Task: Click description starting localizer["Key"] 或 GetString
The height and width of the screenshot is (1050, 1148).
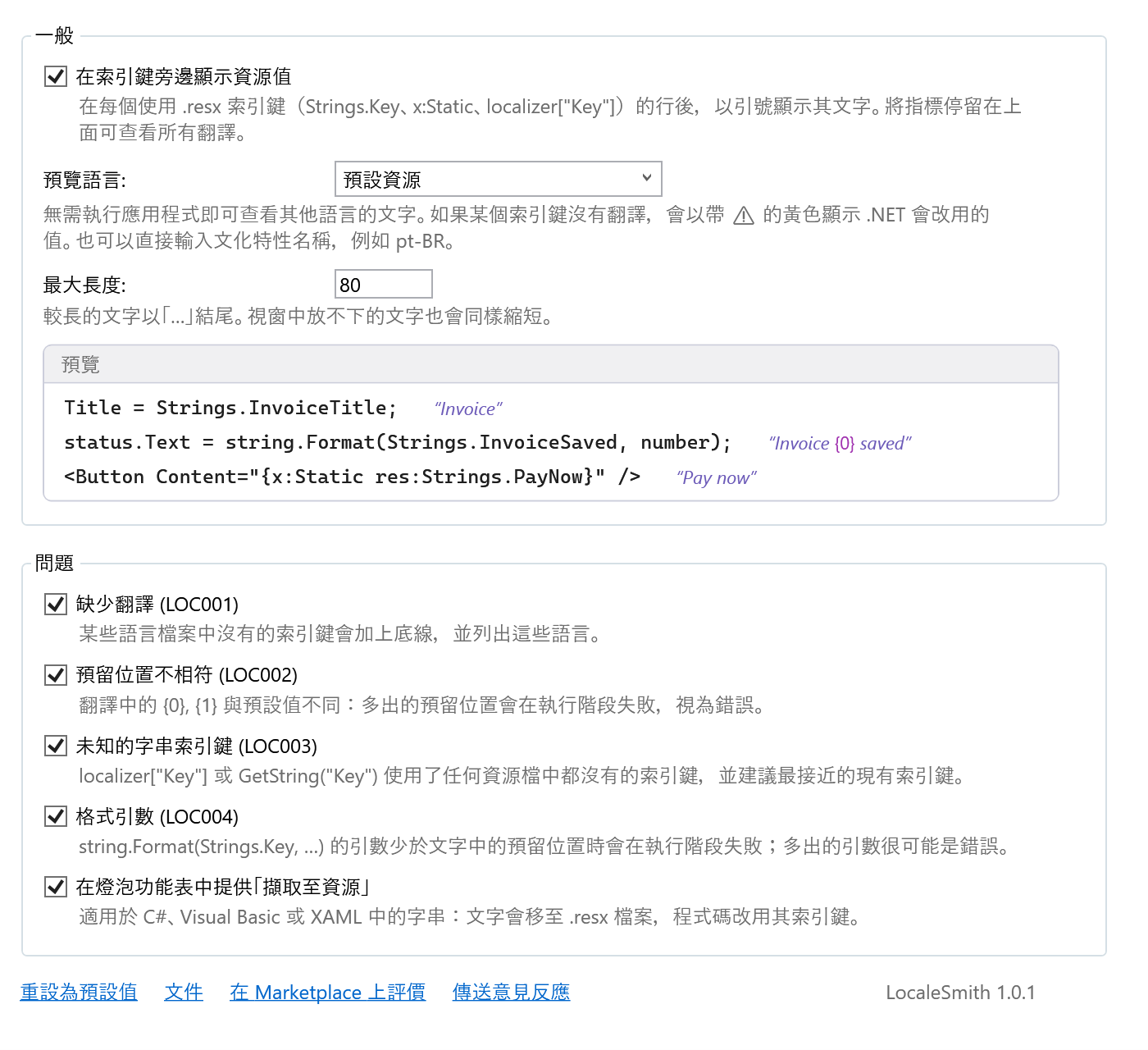Action: tap(522, 775)
